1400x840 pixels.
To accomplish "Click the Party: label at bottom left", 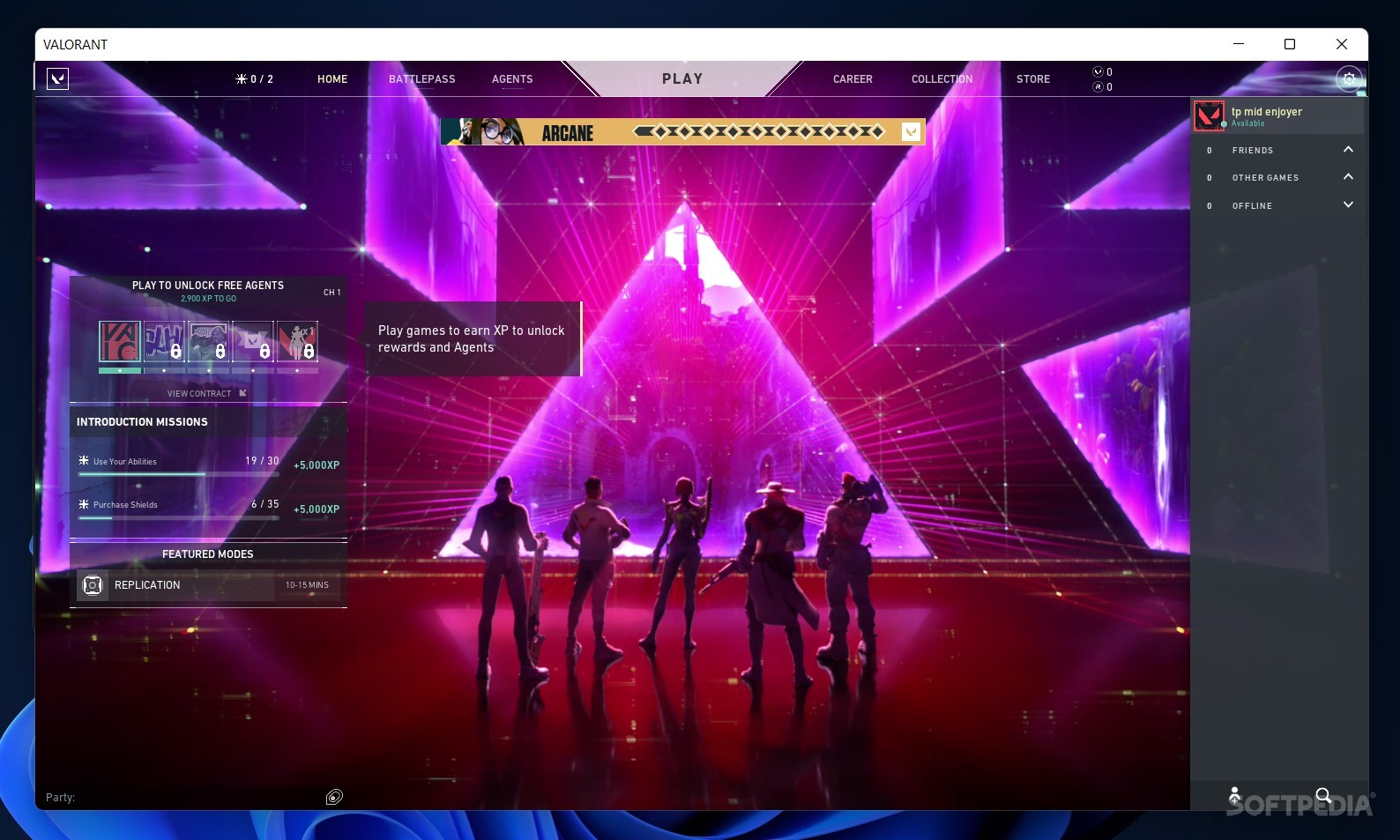I will click(60, 798).
